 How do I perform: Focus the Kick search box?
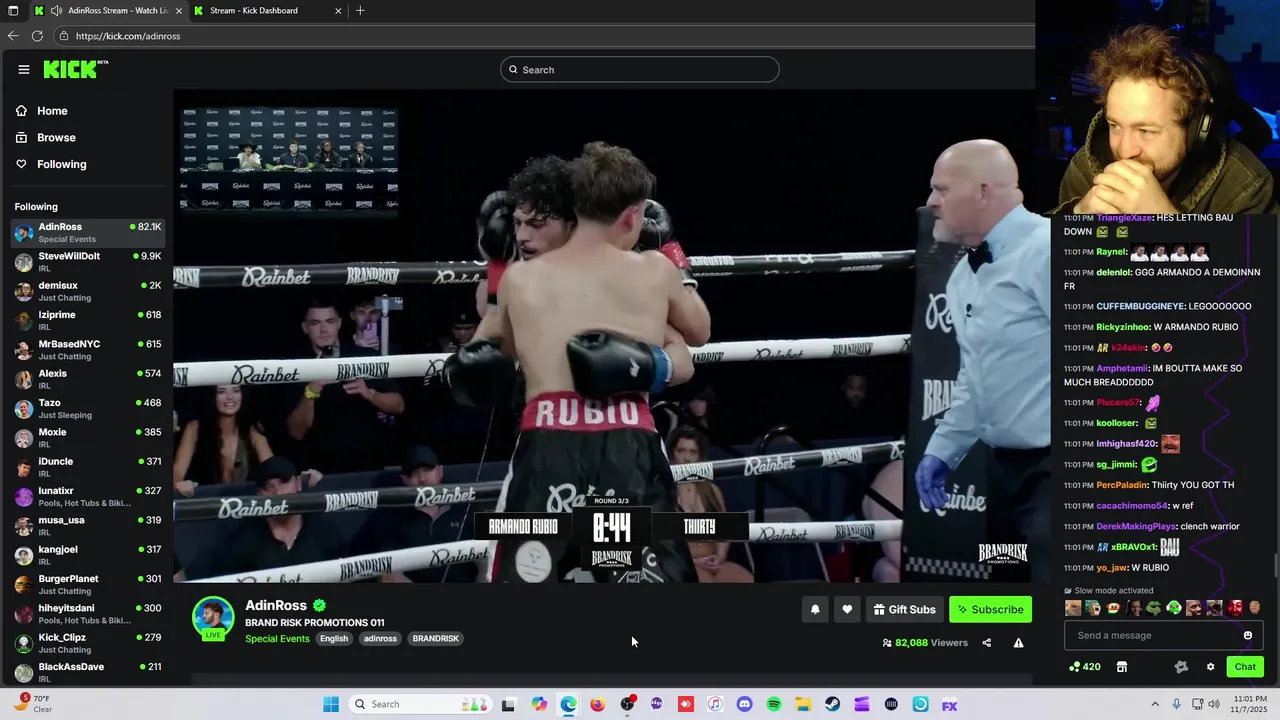tap(640, 69)
